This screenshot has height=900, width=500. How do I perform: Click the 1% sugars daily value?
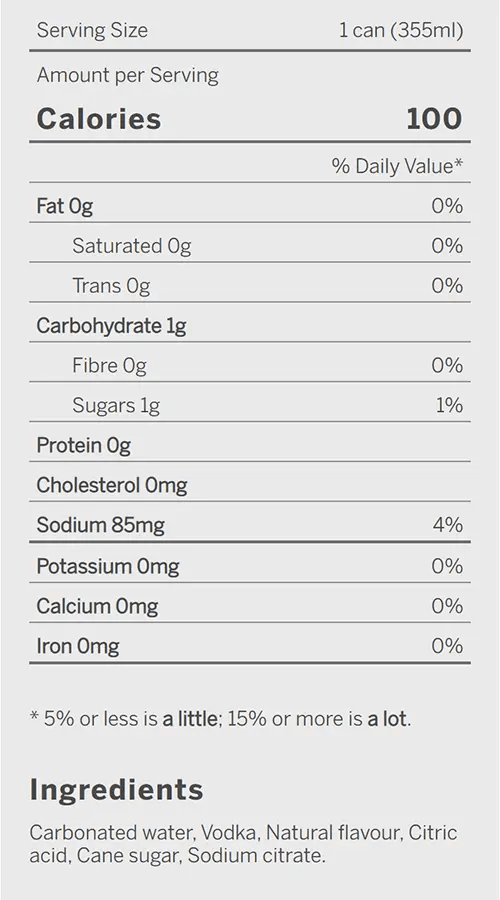pyautogui.click(x=449, y=405)
